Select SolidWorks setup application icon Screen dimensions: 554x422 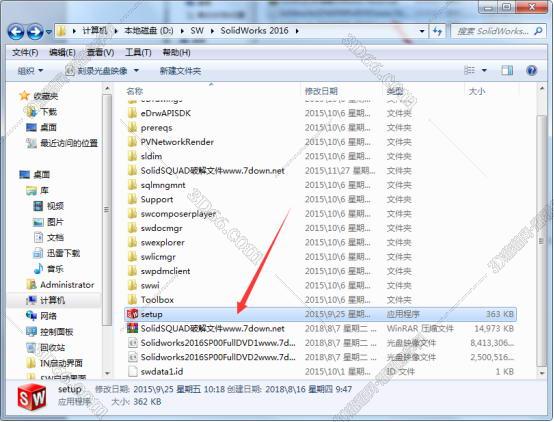132,314
